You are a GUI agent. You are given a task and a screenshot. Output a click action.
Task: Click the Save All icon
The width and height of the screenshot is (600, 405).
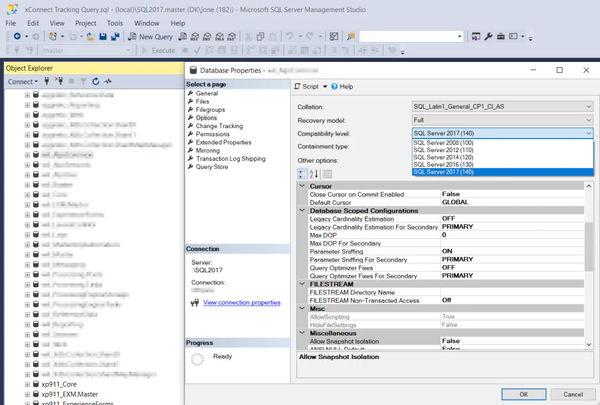tap(115, 36)
